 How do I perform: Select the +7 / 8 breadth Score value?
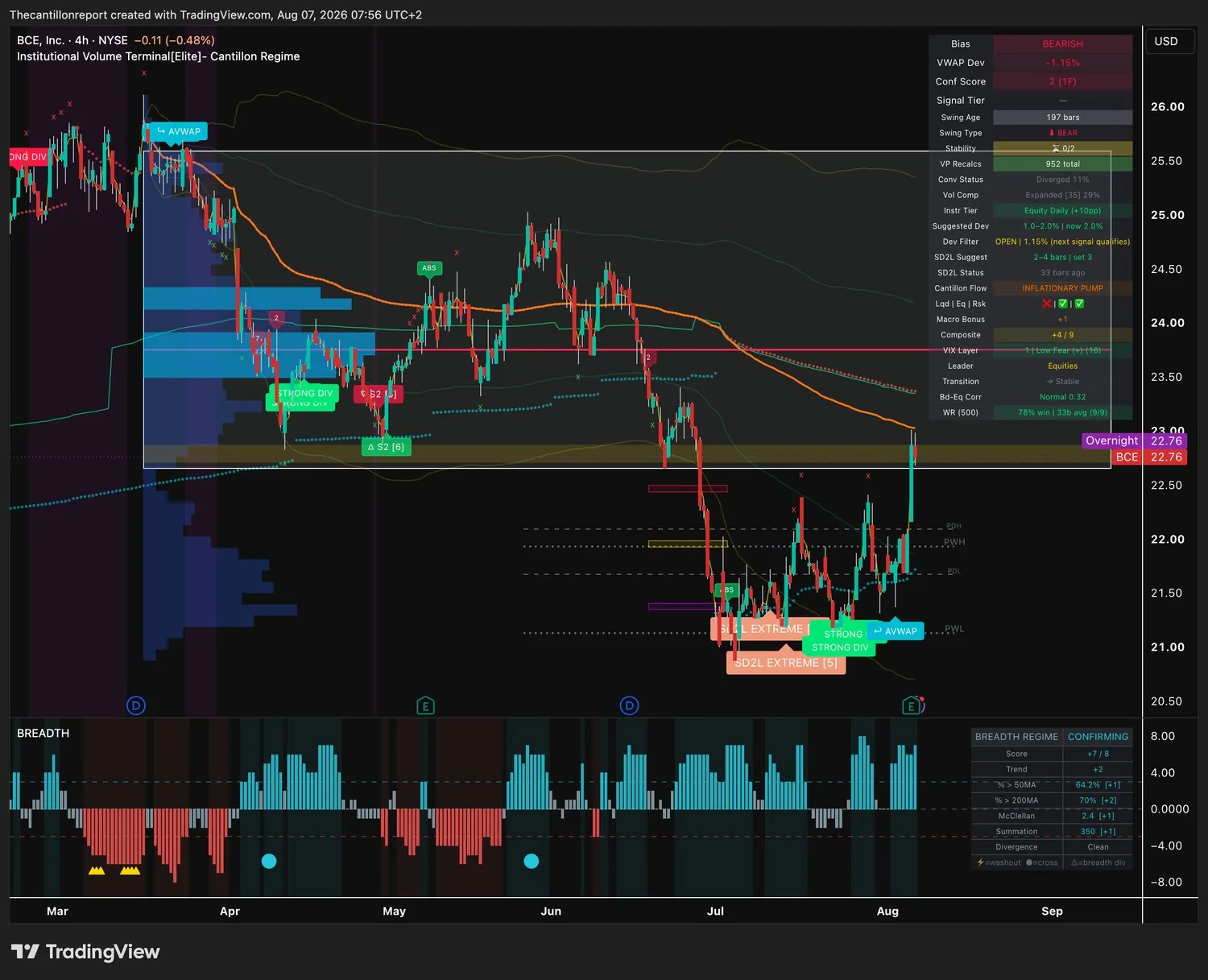tap(1098, 754)
